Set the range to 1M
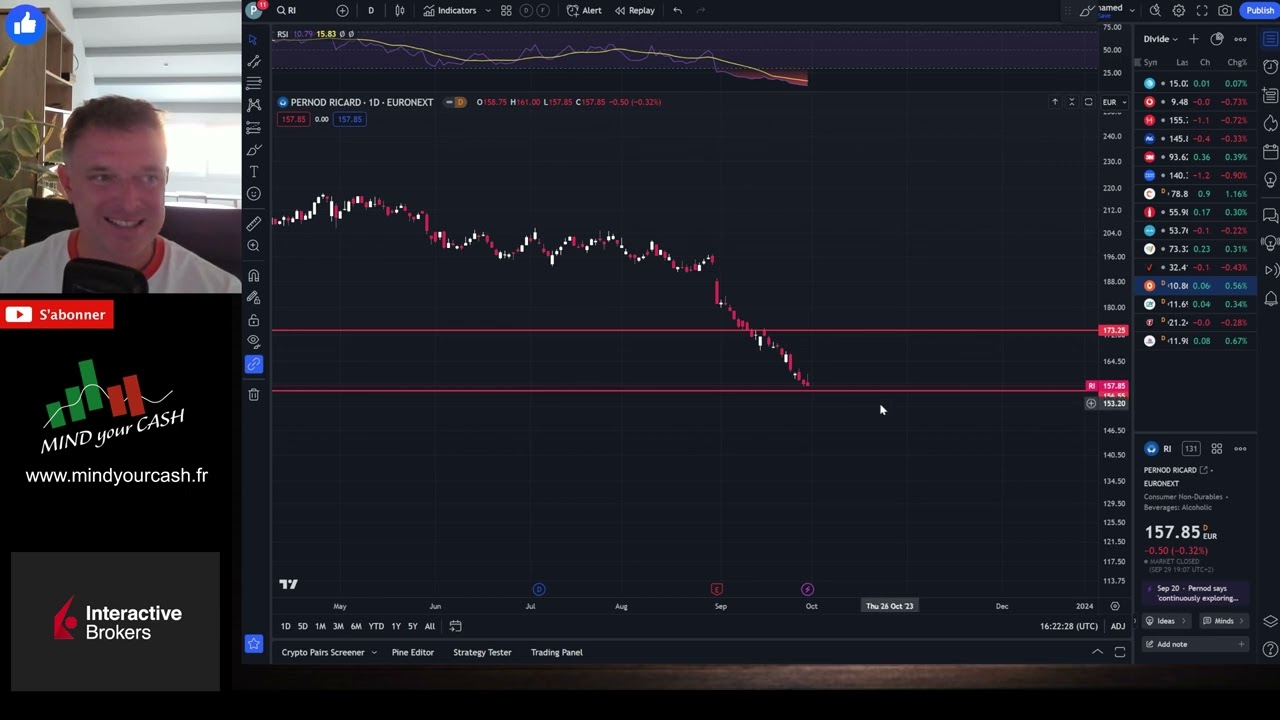The width and height of the screenshot is (1280, 720). [320, 626]
